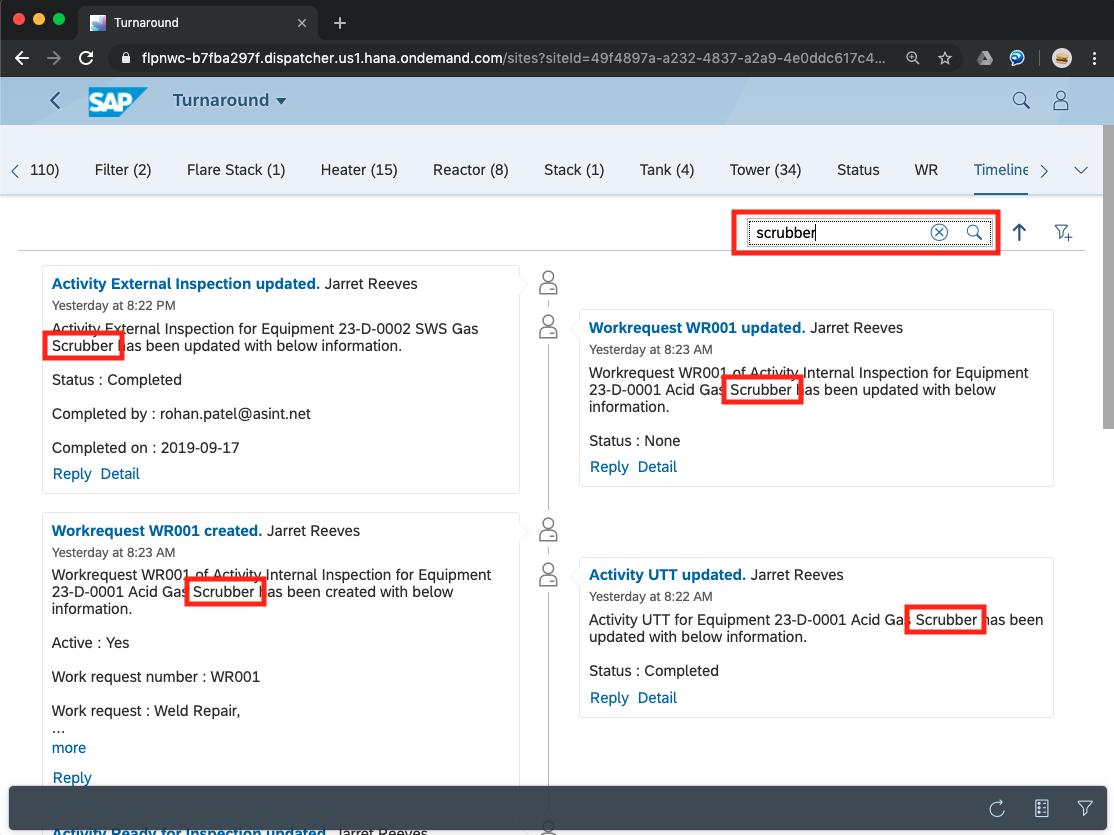This screenshot has height=835, width=1114.
Task: Reply to the Activity UTT post
Action: tap(609, 698)
